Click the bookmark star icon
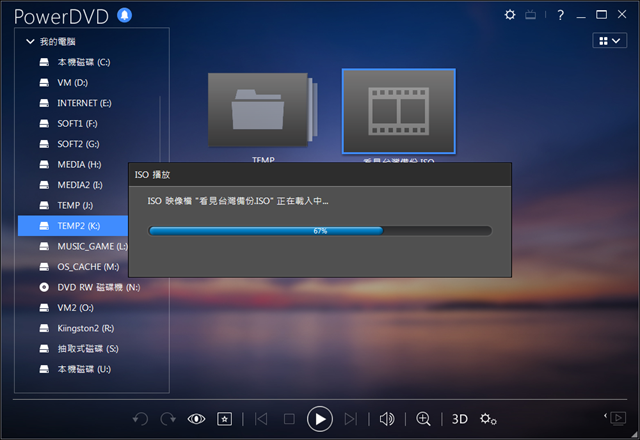 224,419
